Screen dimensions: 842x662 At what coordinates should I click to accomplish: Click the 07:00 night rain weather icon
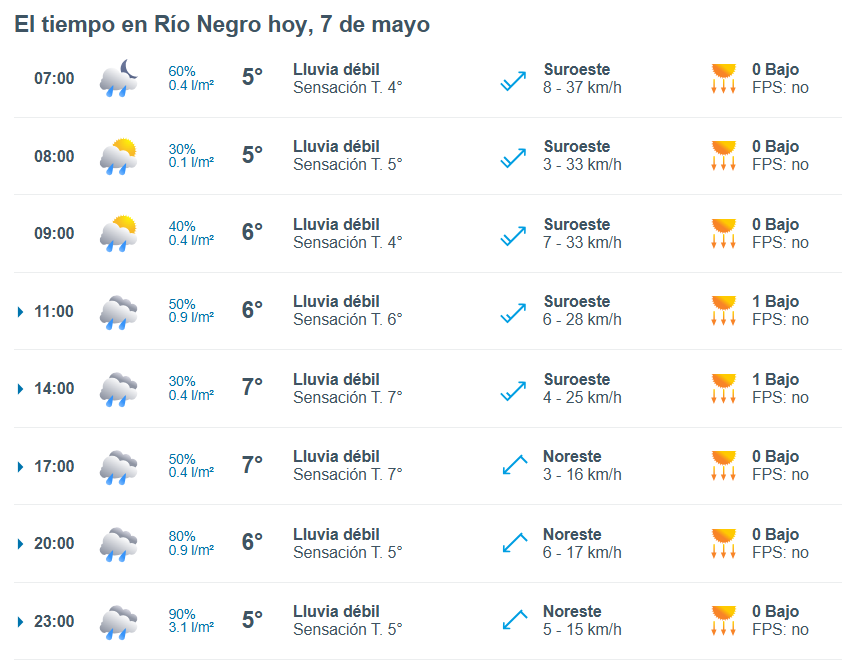coord(119,78)
